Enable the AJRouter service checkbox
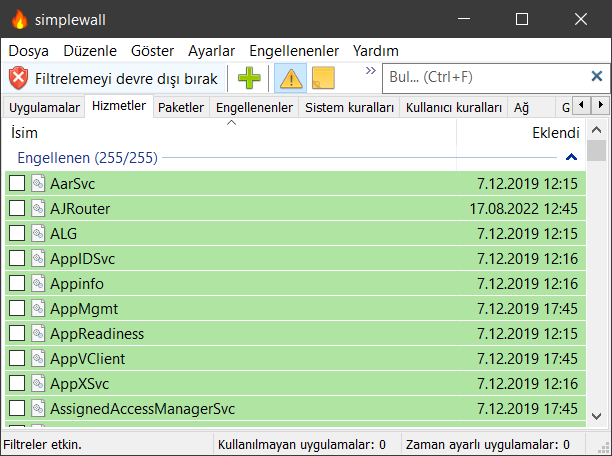This screenshot has height=456, width=612. 17,209
